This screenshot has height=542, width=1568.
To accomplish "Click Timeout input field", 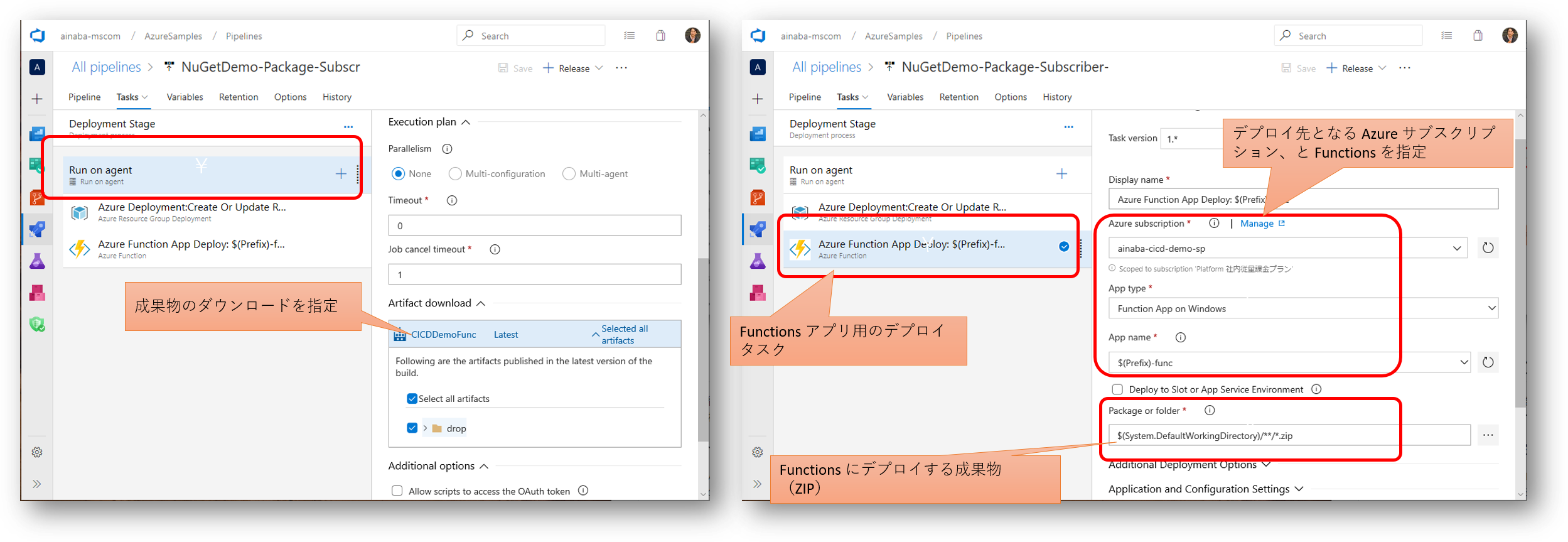I will [x=535, y=225].
